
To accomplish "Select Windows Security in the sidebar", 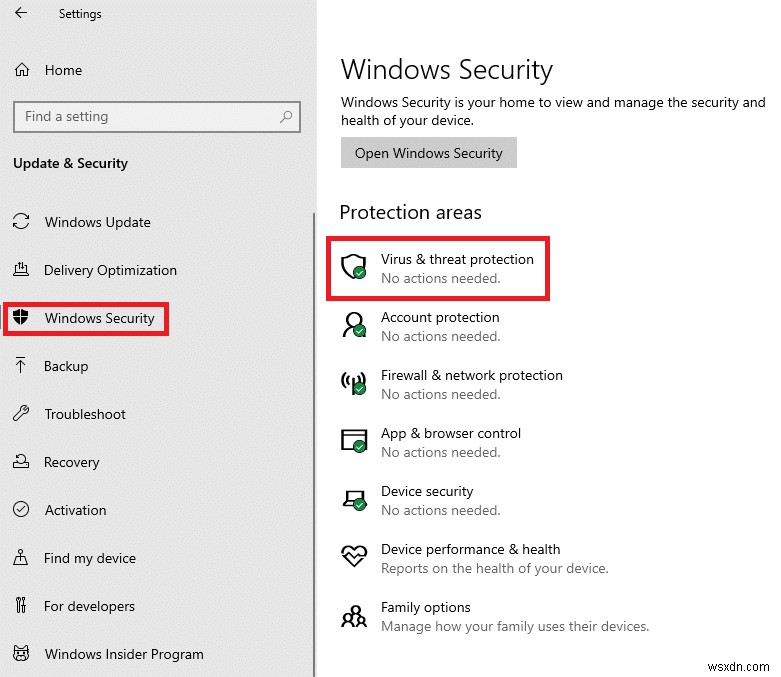I will 99,318.
